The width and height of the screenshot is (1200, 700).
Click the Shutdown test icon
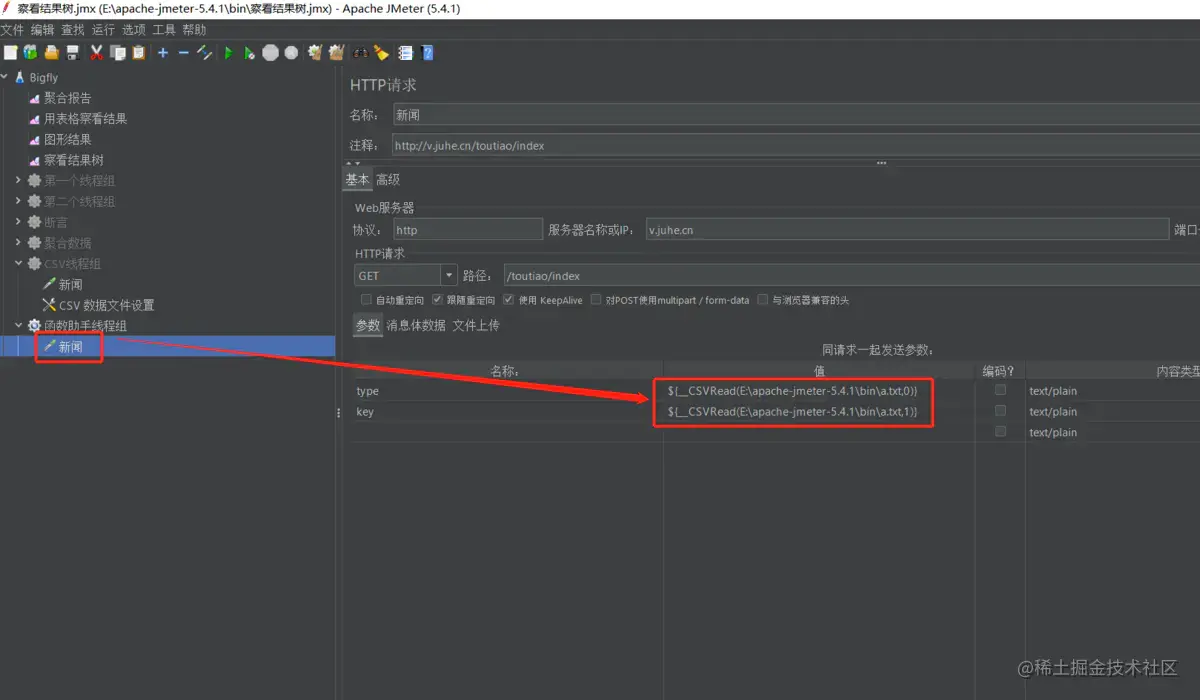[x=291, y=53]
